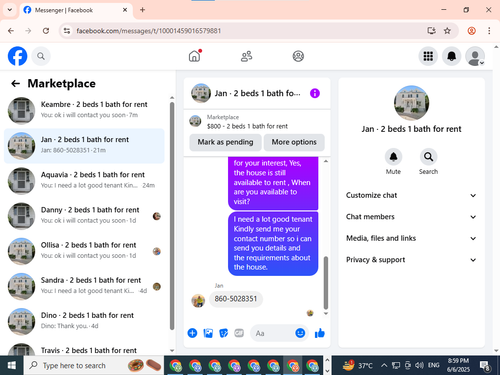This screenshot has height=375, width=500.
Task: Open the Groups icon in top bar
Action: pyautogui.click(x=298, y=56)
